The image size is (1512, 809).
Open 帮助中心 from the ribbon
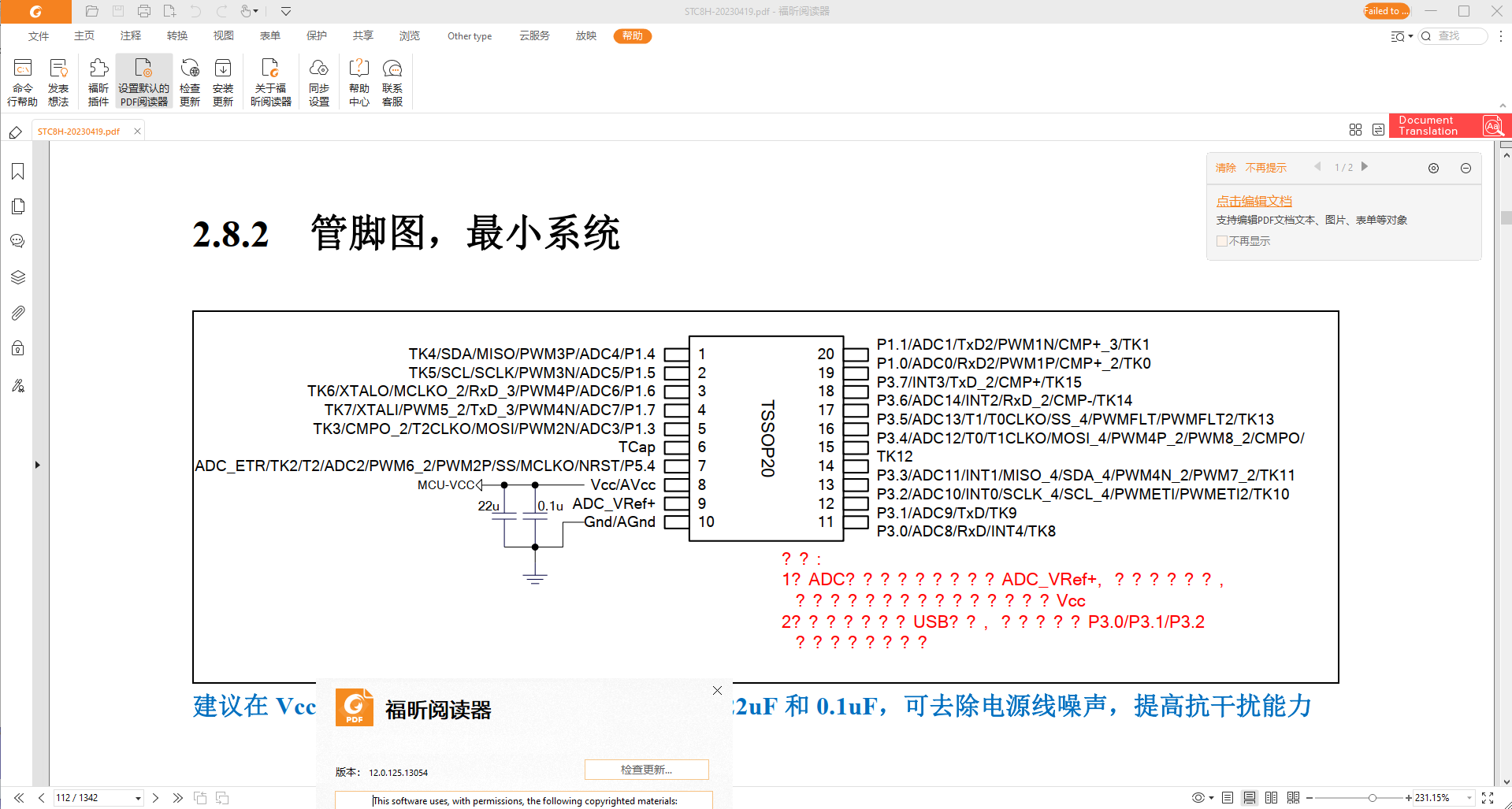click(358, 82)
